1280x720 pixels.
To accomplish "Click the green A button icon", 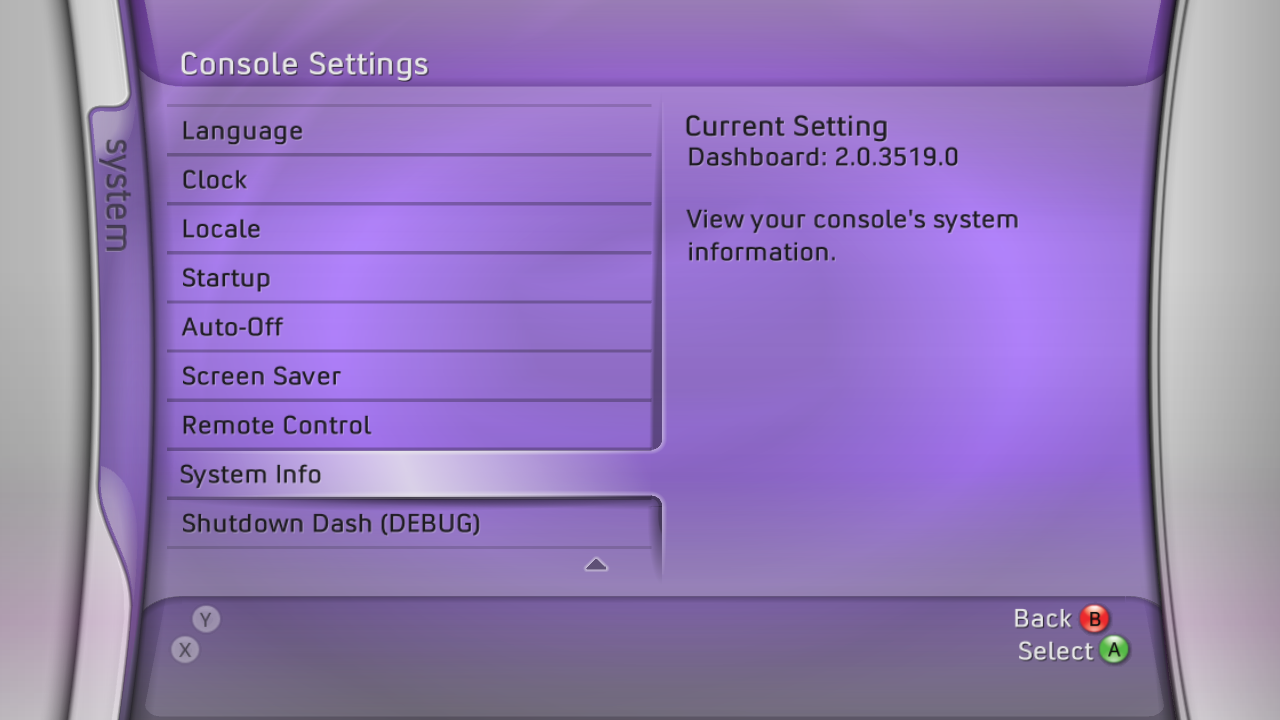I will click(x=1114, y=650).
